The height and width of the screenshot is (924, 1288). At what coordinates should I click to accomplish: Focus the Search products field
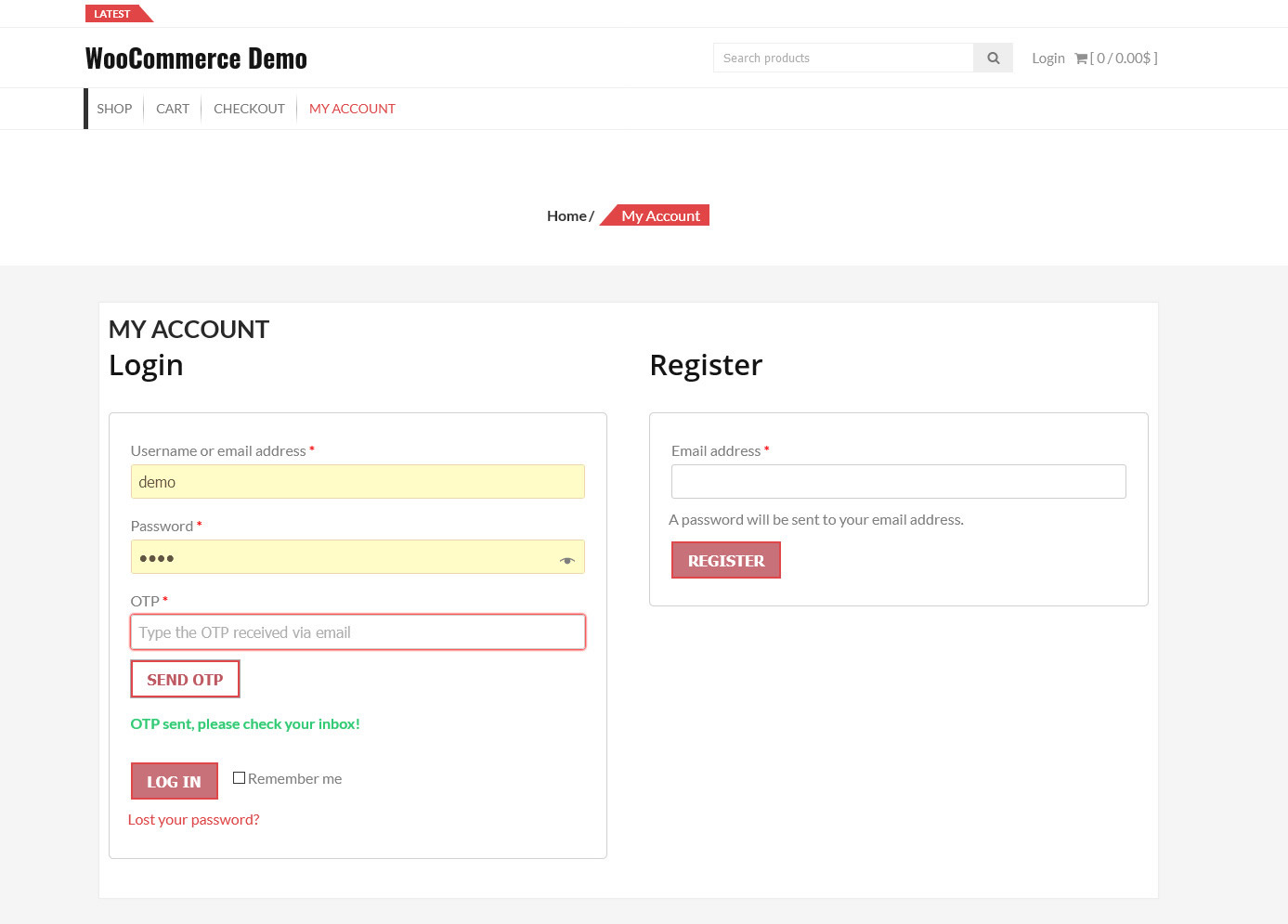pyautogui.click(x=843, y=58)
